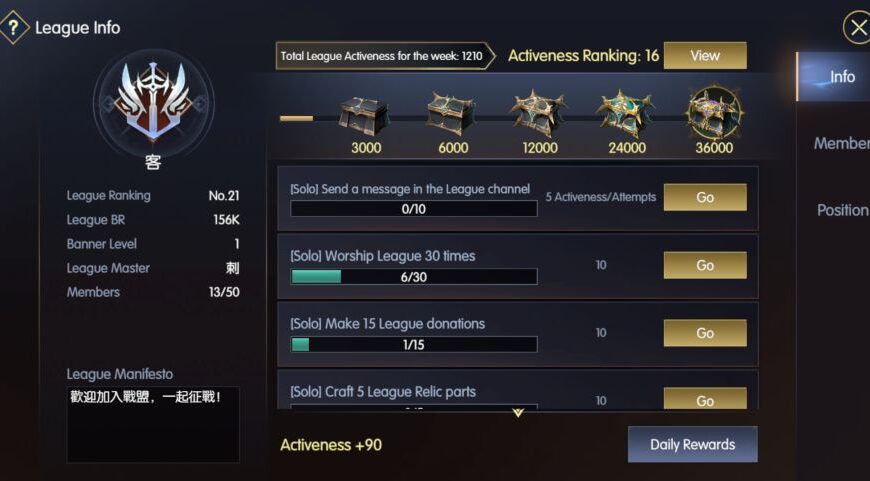Tap the 36000 activeness reward chest
Screen dimensions: 870x481
[714, 113]
